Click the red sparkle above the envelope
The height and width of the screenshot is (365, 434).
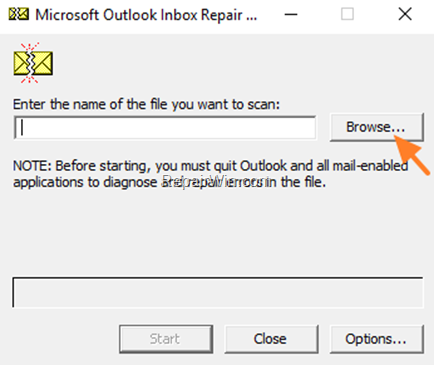[30, 47]
